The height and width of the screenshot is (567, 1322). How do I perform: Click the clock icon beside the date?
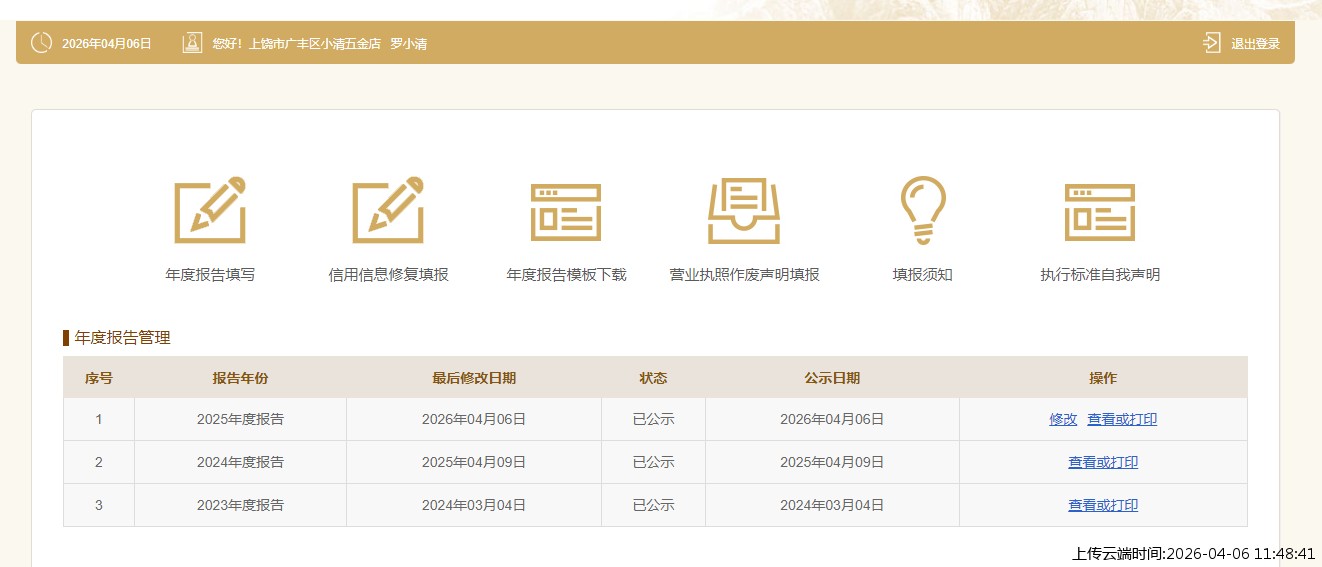click(41, 43)
